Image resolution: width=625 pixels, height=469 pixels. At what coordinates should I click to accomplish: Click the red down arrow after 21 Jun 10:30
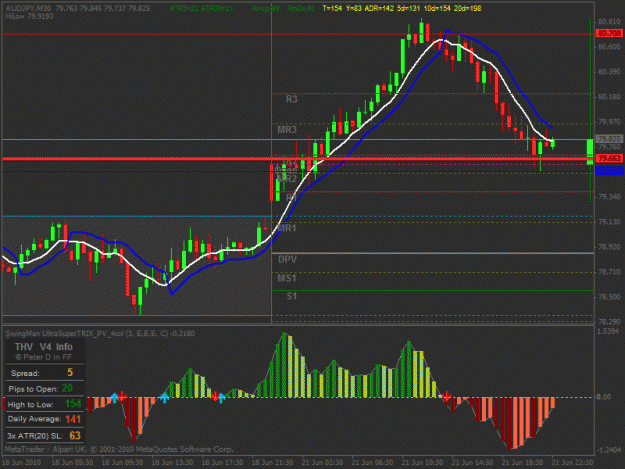click(446, 396)
